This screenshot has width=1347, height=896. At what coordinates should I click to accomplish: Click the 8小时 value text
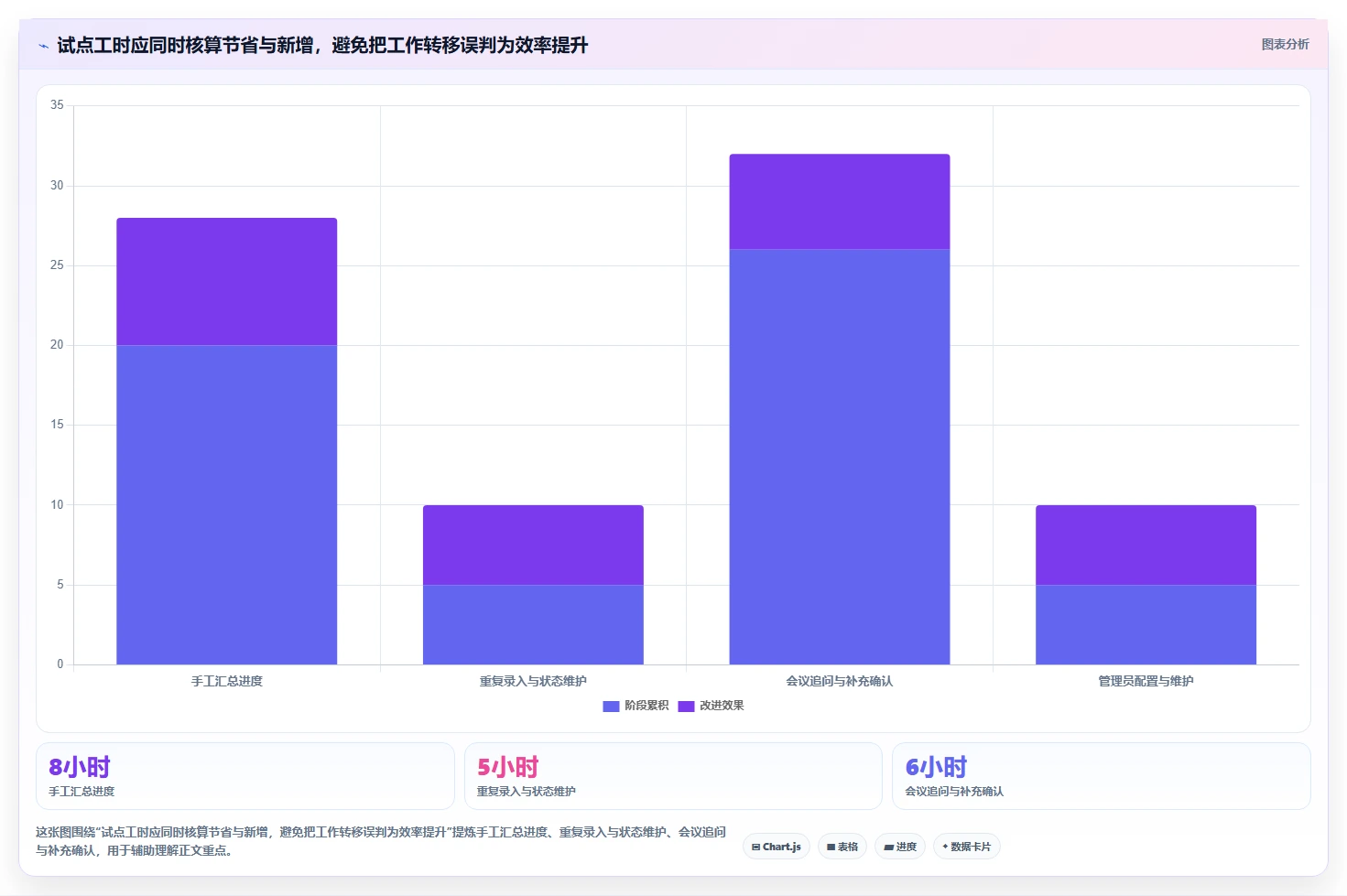pyautogui.click(x=80, y=767)
